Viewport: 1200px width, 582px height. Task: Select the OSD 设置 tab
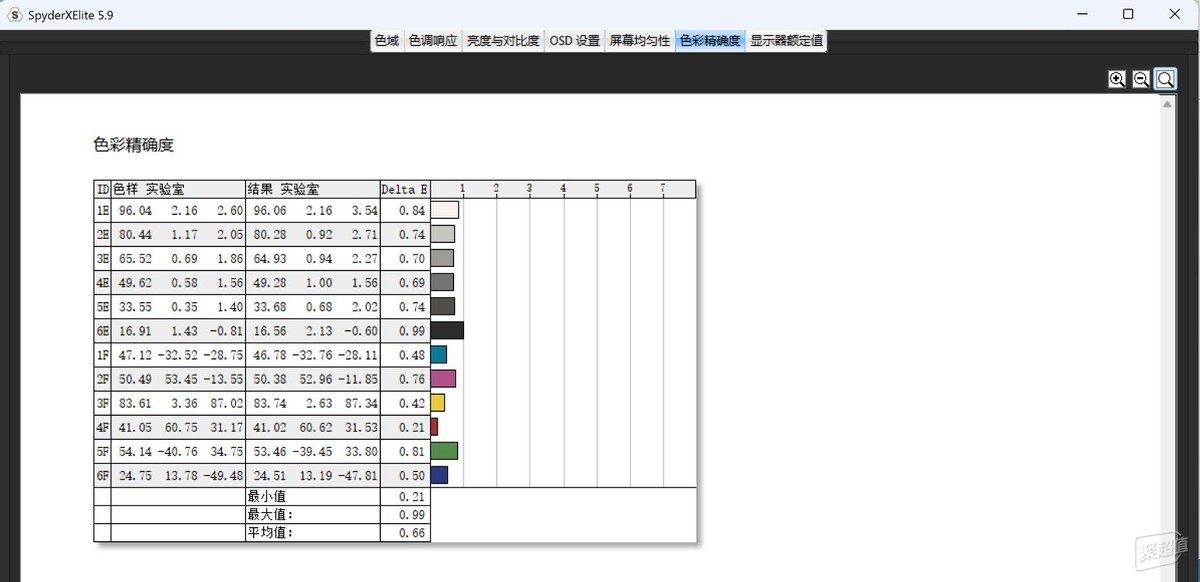(575, 41)
